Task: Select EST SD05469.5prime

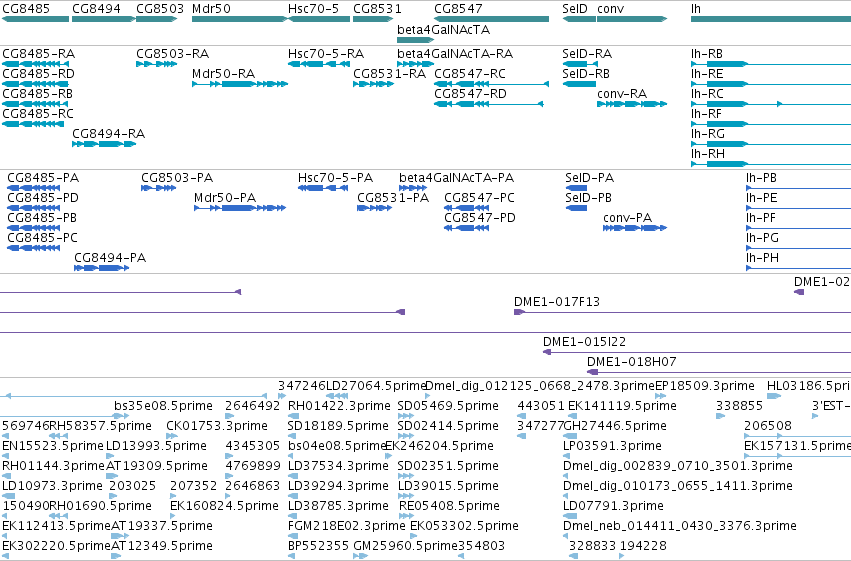Action: [x=448, y=406]
